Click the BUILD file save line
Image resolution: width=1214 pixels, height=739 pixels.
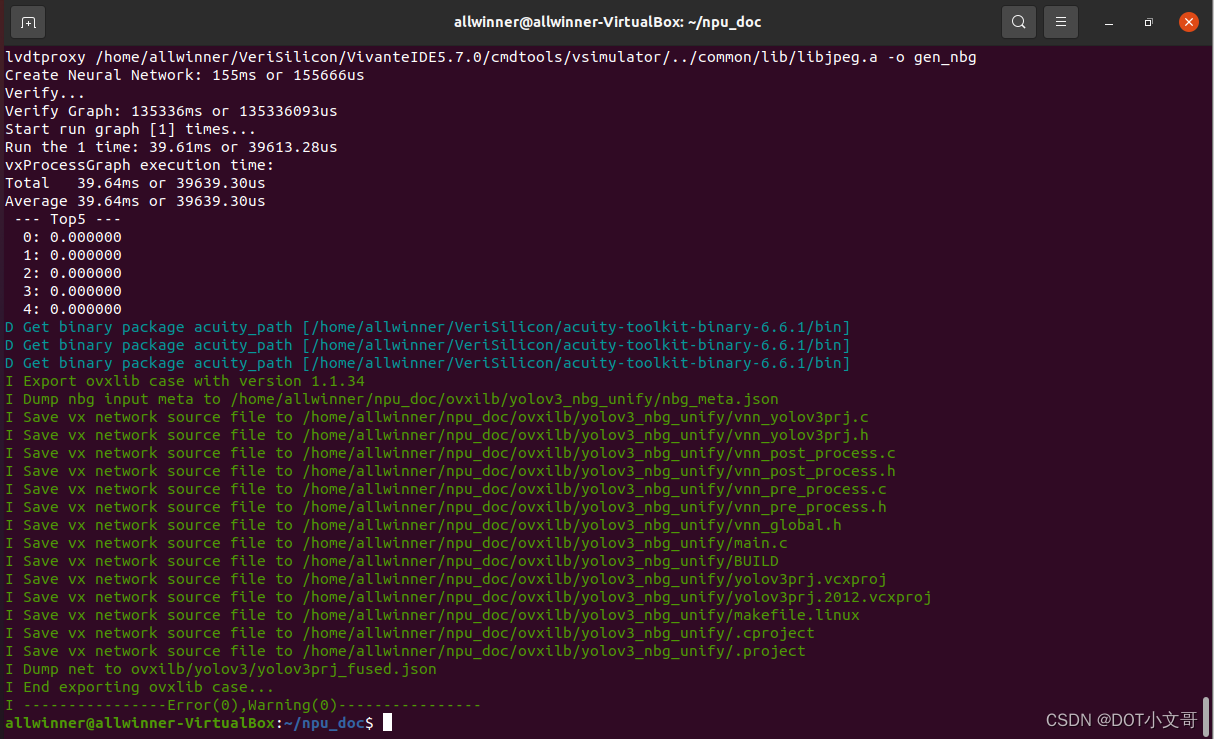point(392,561)
